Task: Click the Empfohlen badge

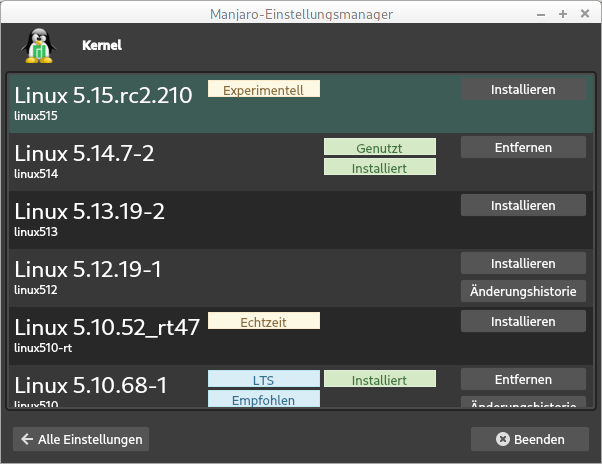Action: pos(264,399)
